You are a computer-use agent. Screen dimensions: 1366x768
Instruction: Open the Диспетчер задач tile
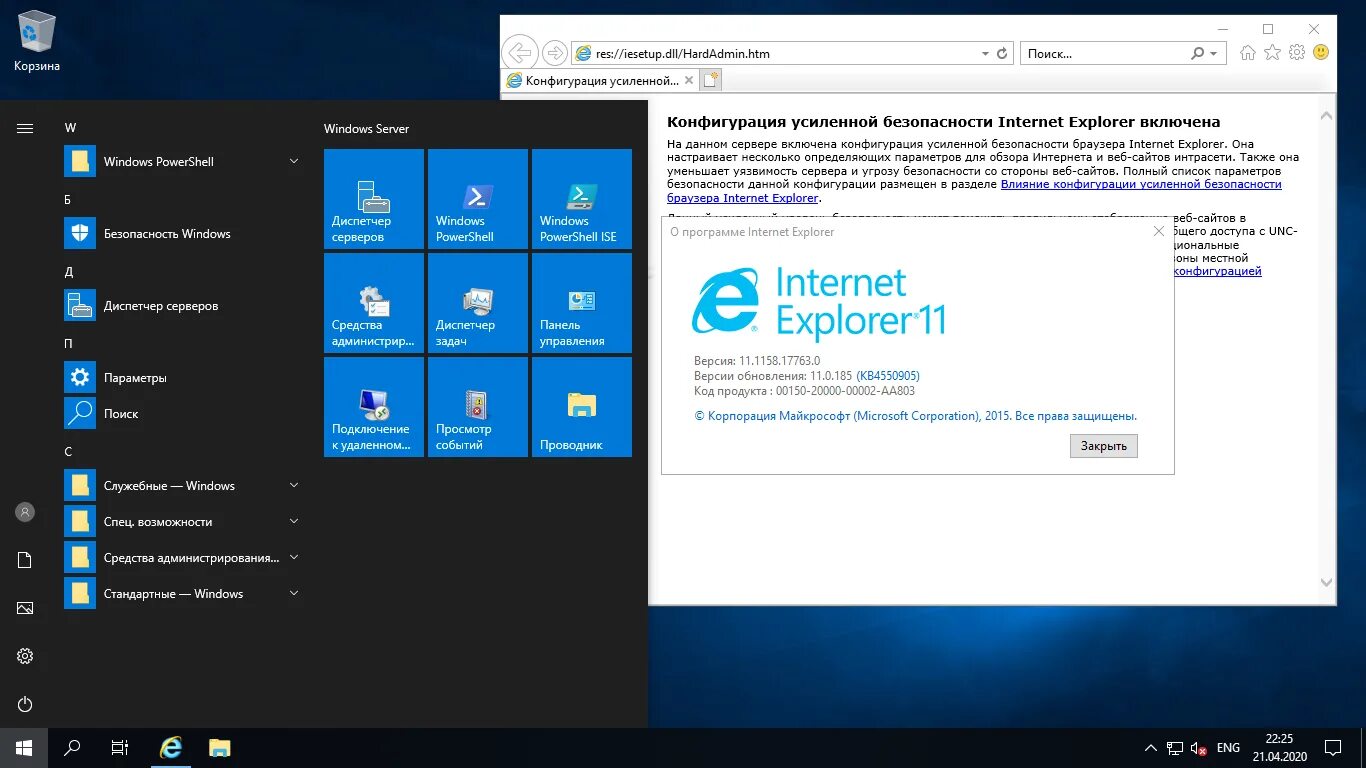[x=478, y=303]
